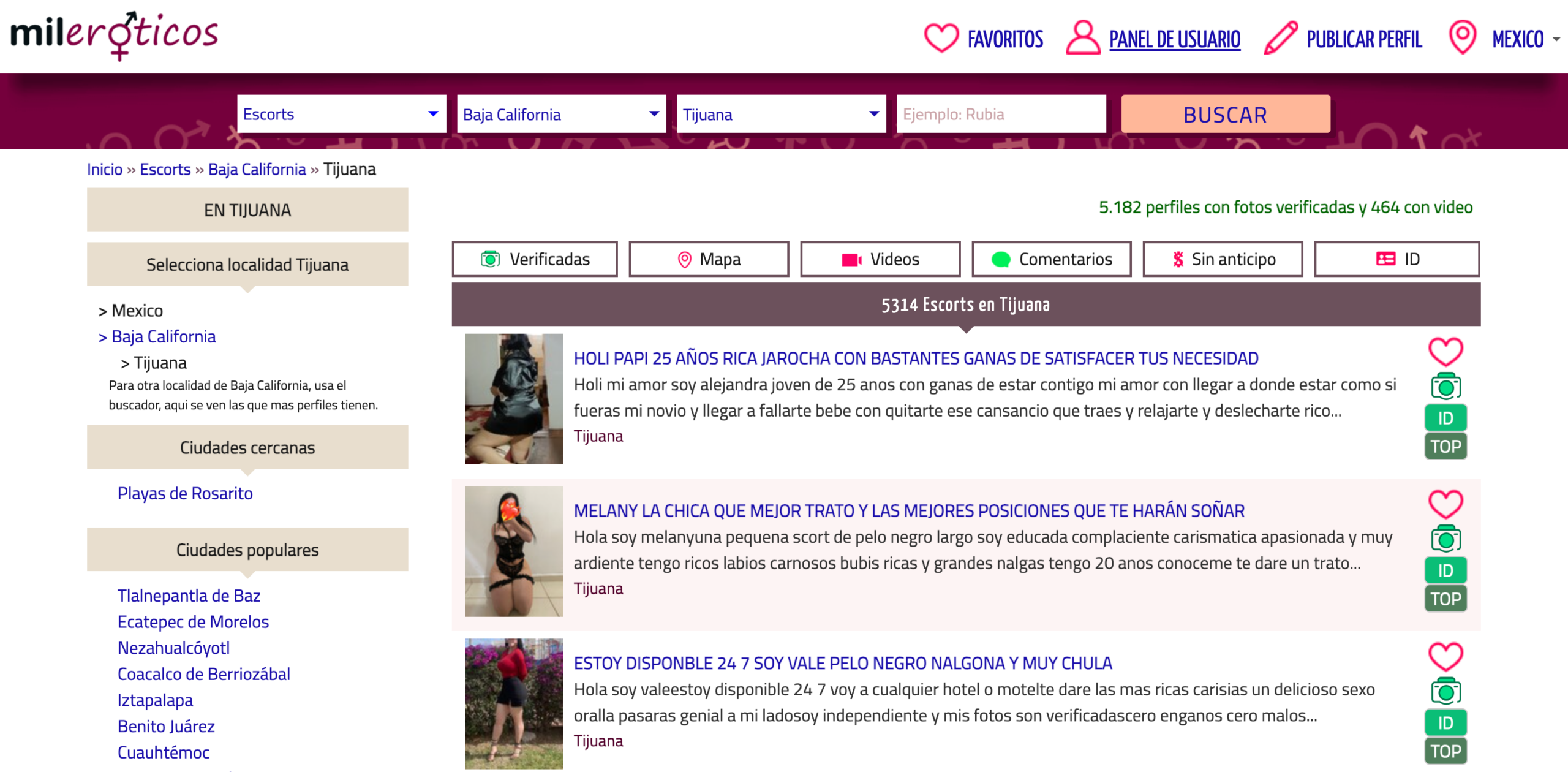1568x772 pixels.
Task: Click the BUSCAR search button
Action: pyautogui.click(x=1225, y=113)
